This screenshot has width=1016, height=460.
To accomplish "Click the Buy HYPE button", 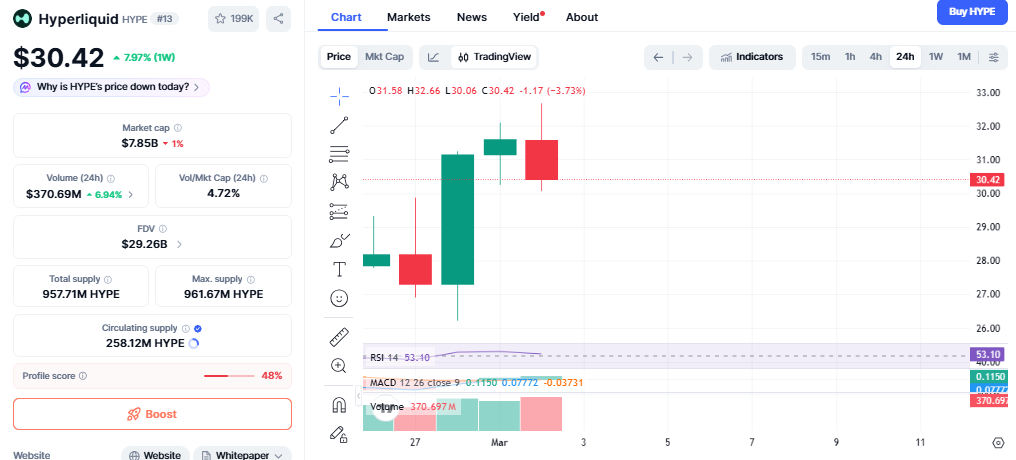I will (x=971, y=12).
